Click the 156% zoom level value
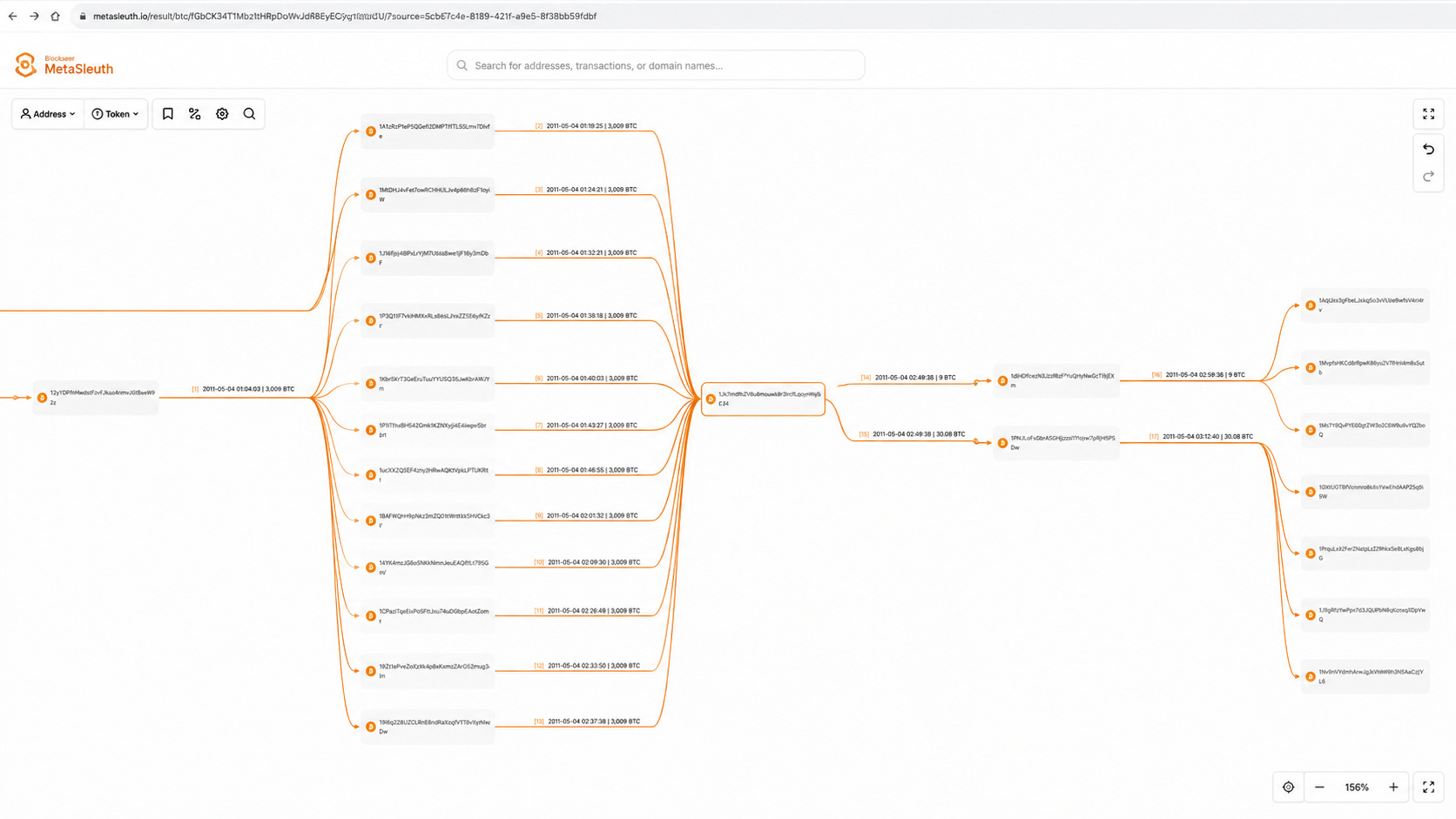Screen dimensions: 1456x819 [1357, 787]
